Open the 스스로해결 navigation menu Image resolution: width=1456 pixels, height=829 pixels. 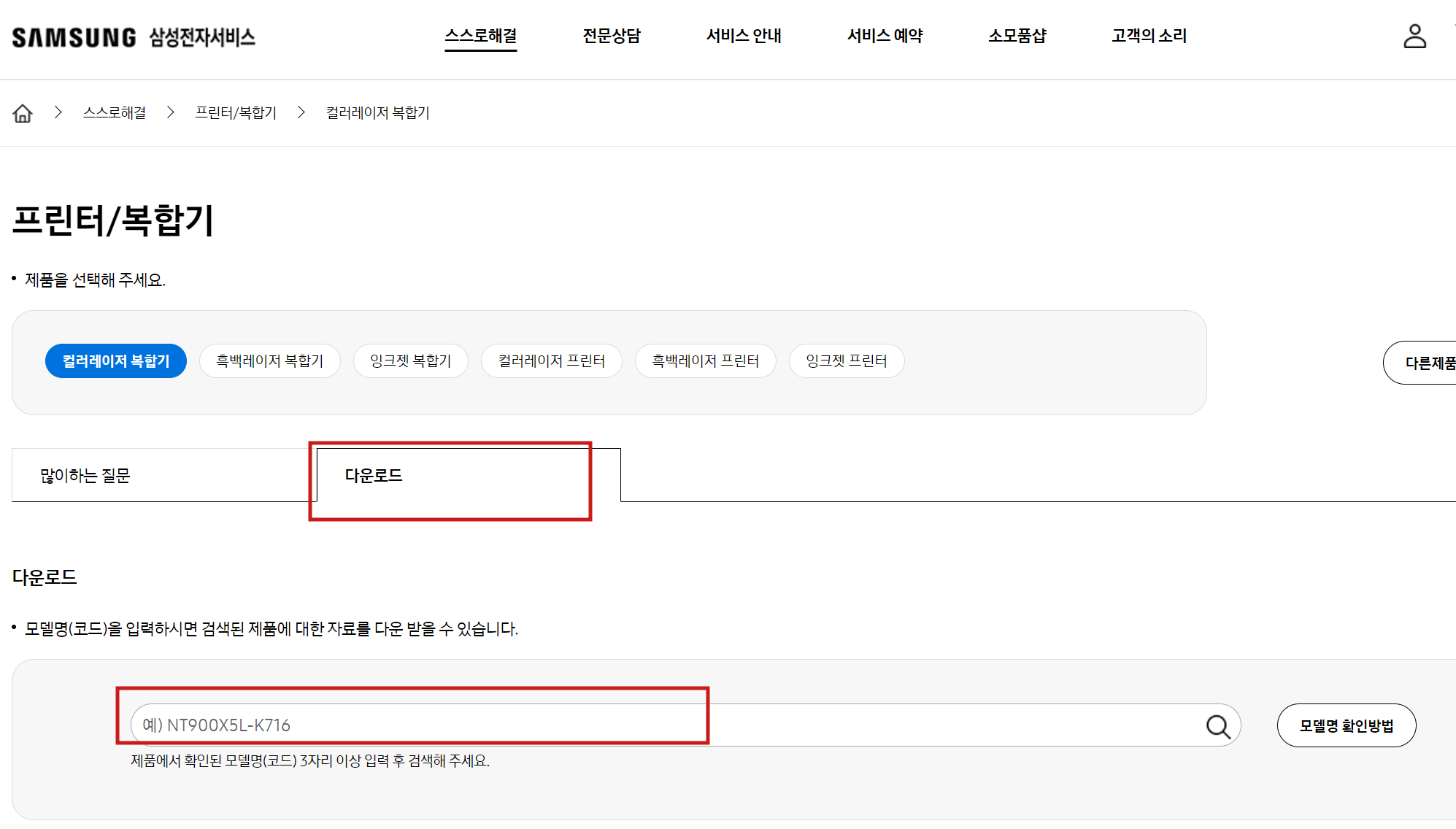[x=481, y=36]
